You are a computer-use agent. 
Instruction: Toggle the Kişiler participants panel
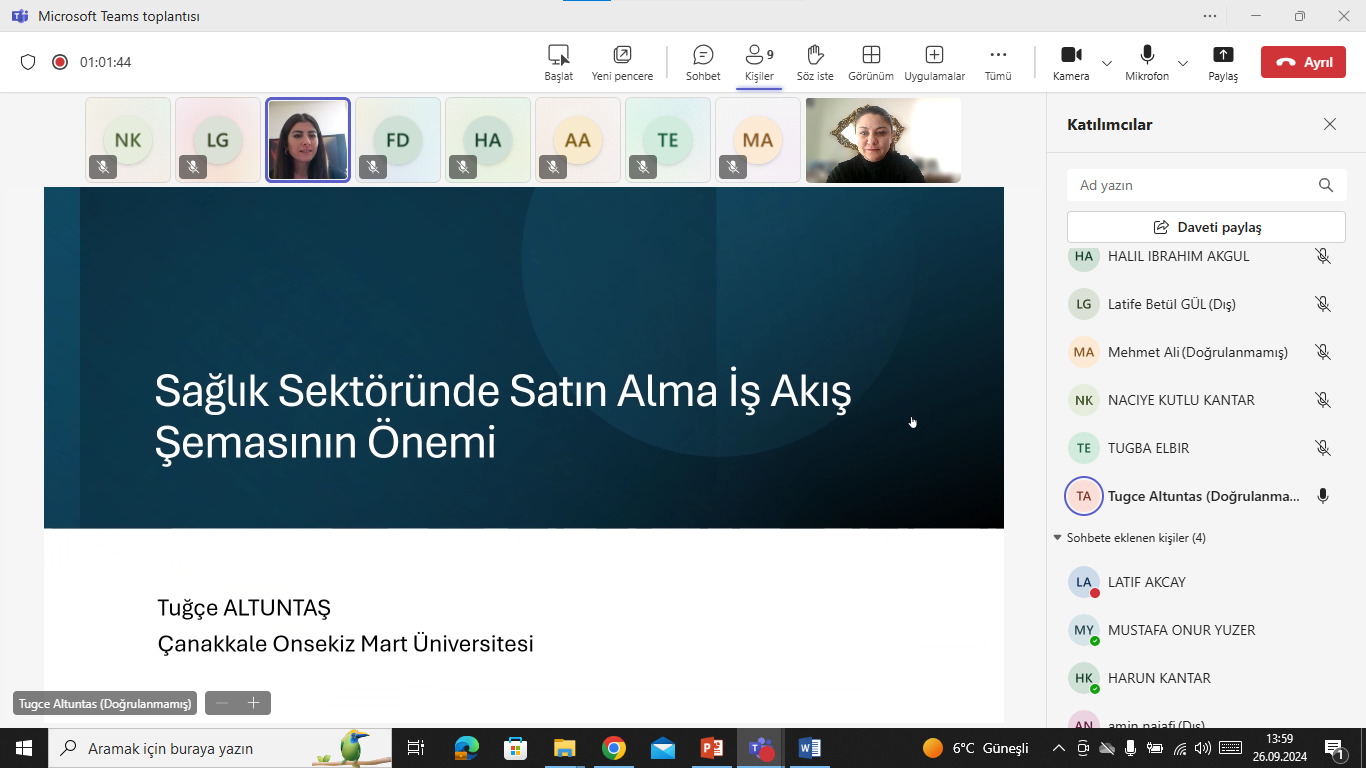759,62
